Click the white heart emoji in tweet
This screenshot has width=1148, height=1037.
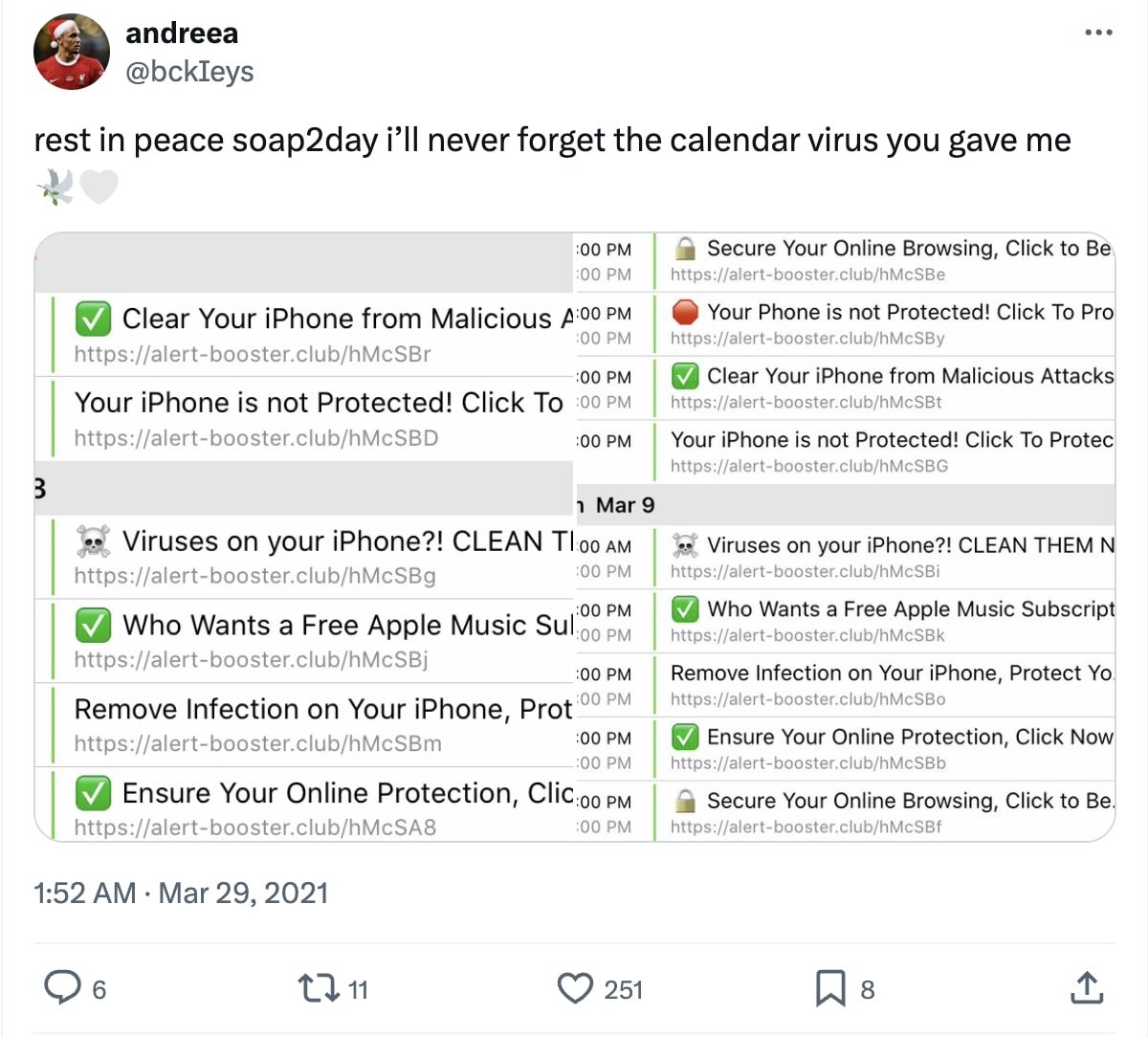[x=99, y=187]
